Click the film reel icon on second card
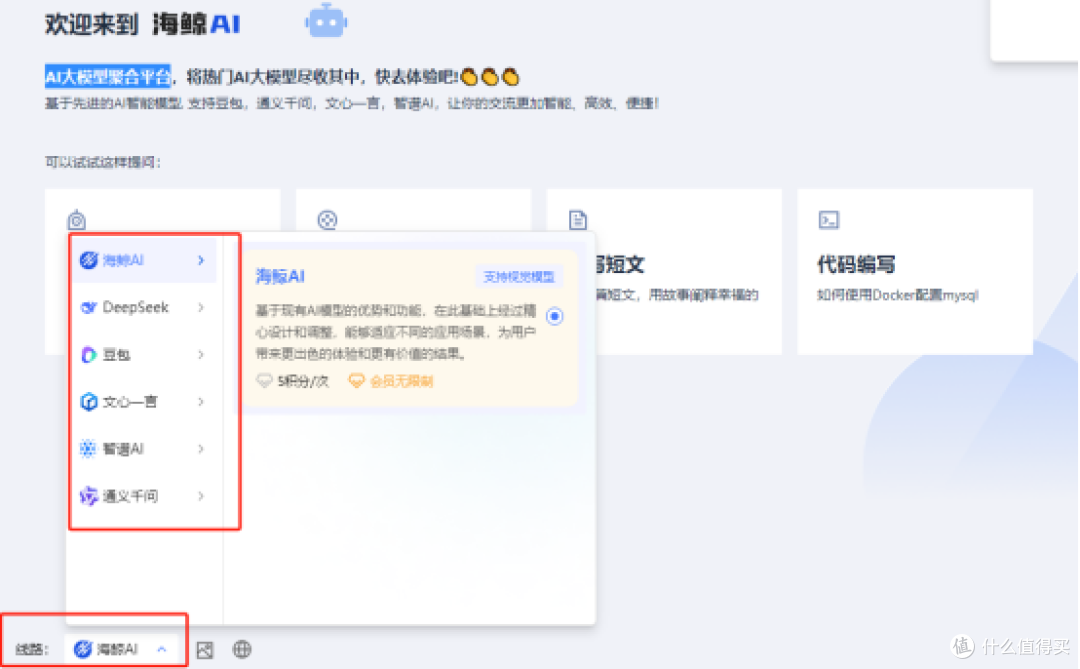 (x=327, y=220)
